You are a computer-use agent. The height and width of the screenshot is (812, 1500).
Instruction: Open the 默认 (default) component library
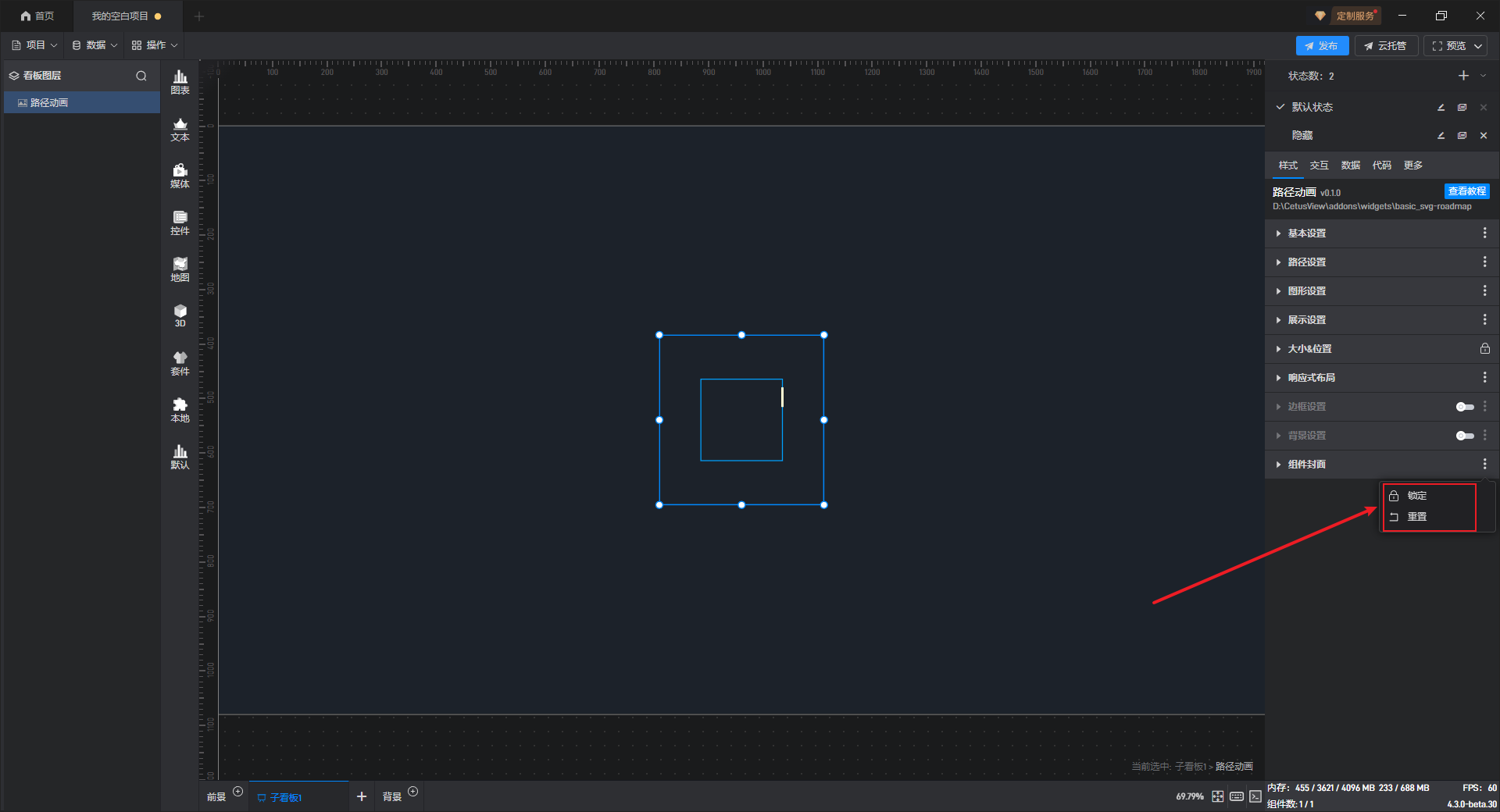coord(180,457)
